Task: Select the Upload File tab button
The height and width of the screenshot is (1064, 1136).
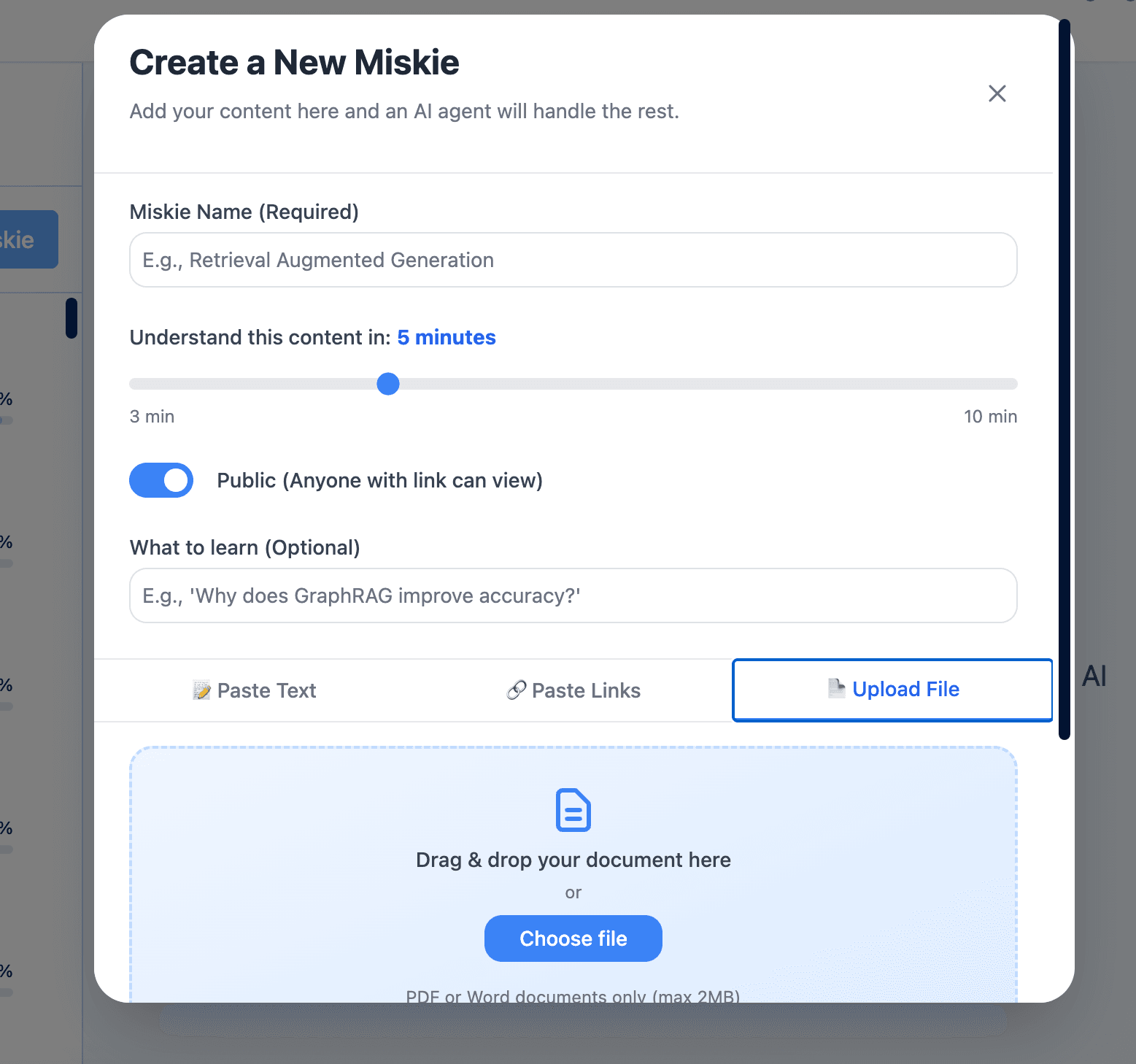Action: coord(892,690)
